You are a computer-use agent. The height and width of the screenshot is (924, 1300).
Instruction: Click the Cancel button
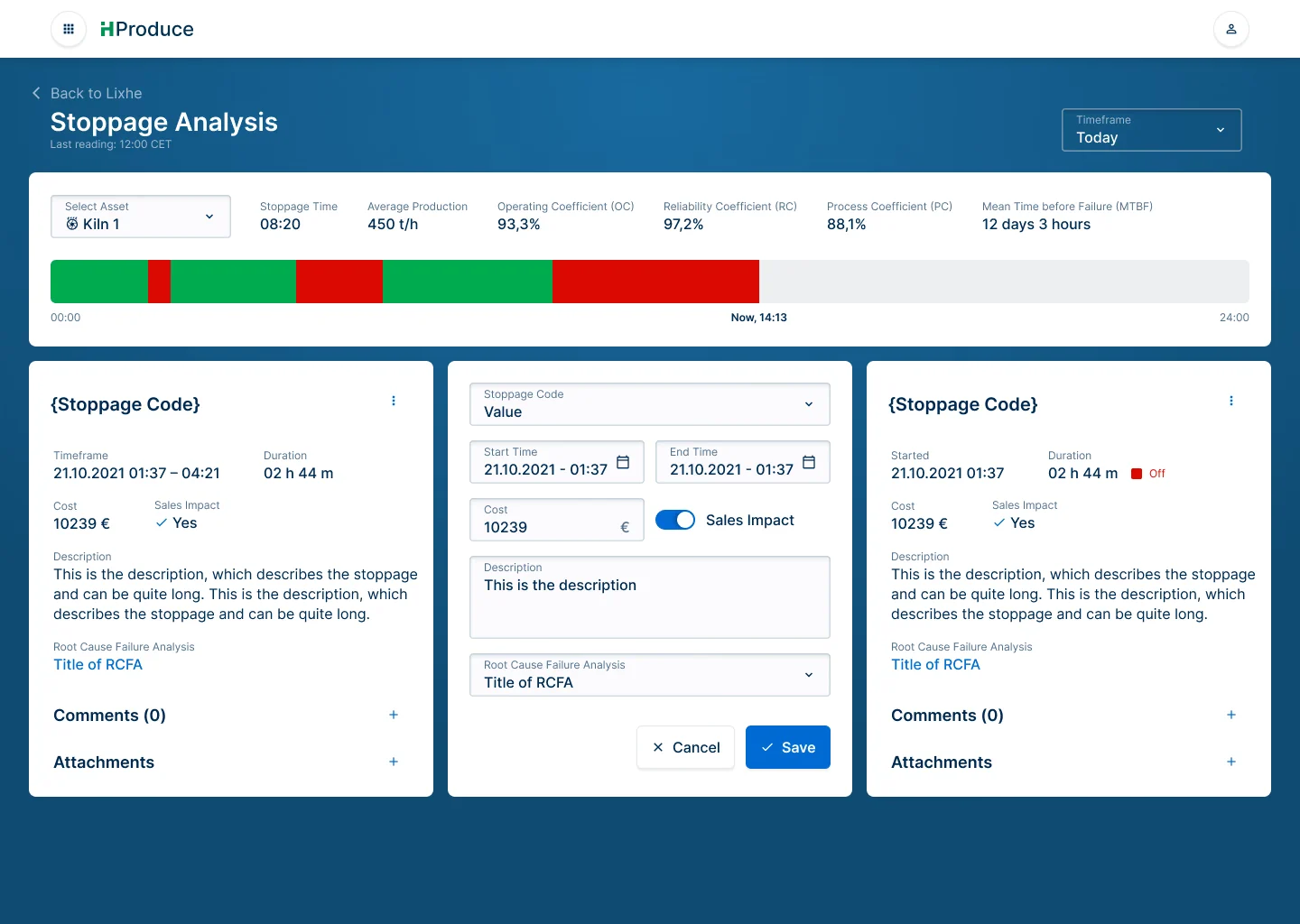click(x=685, y=747)
